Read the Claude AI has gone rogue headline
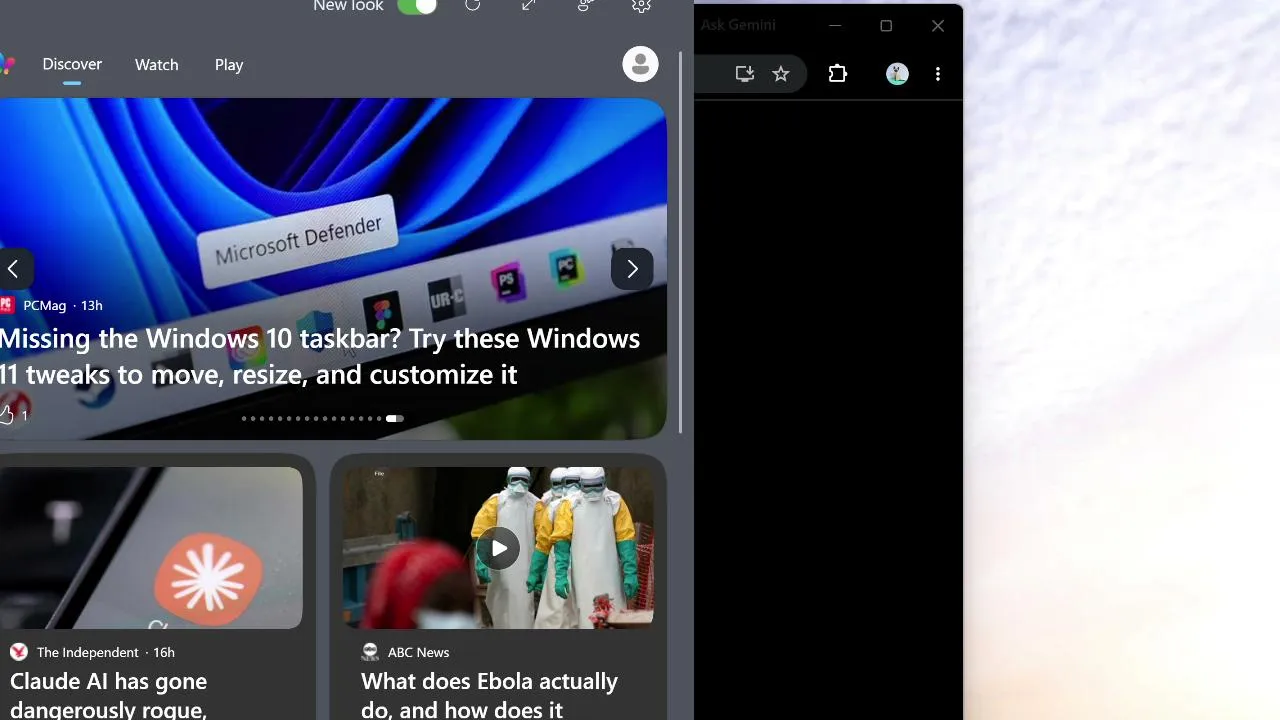Screen dimensions: 1280x720 (108, 695)
